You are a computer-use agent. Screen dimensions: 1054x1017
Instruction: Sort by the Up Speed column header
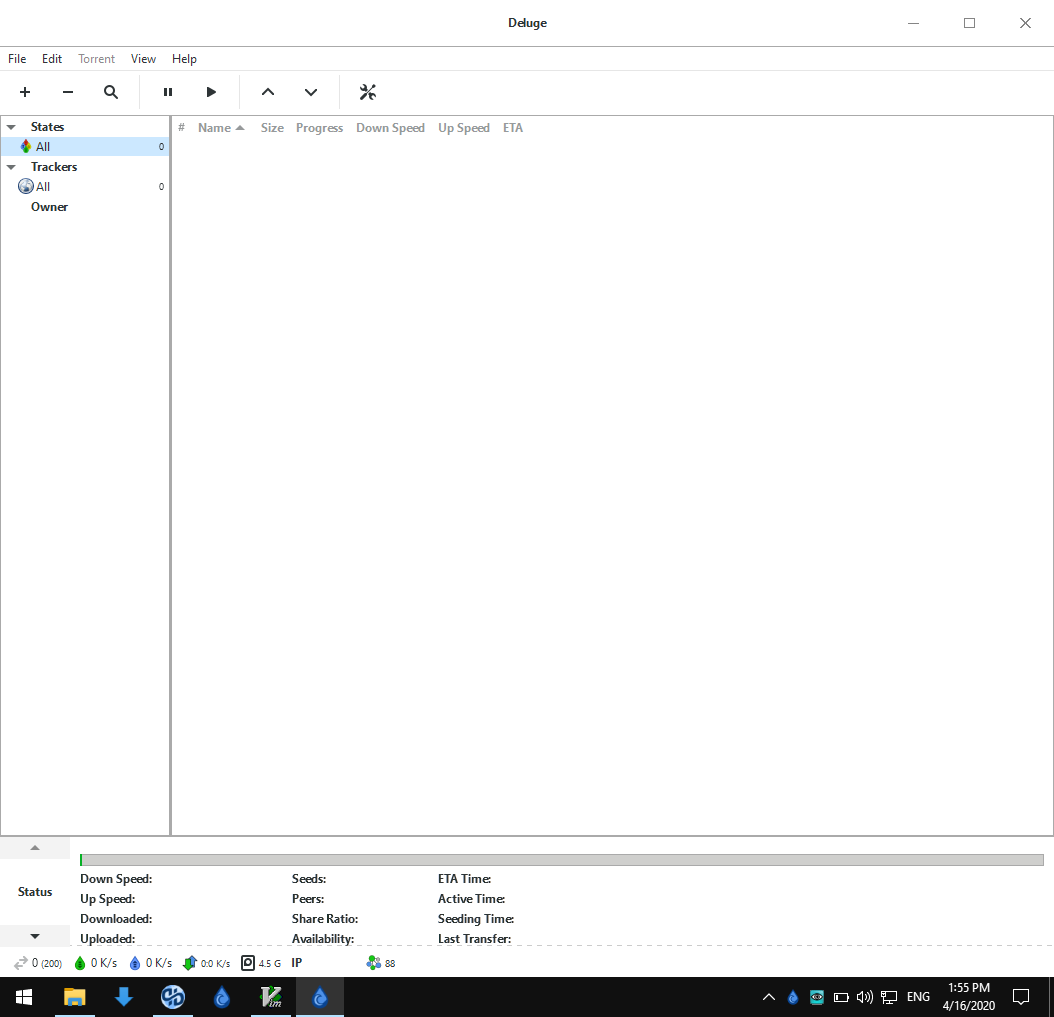[x=464, y=128]
